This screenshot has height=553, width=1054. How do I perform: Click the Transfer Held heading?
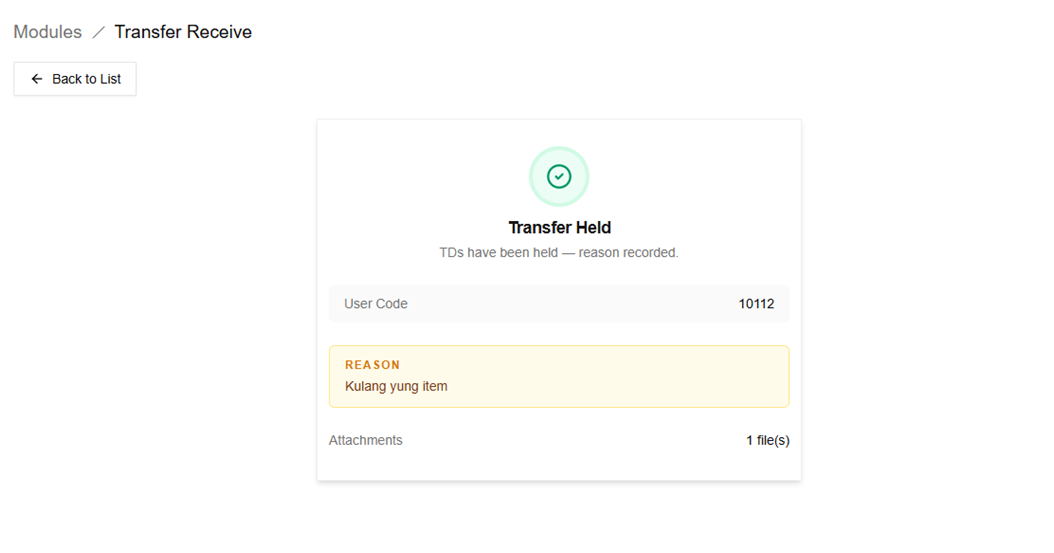point(559,227)
